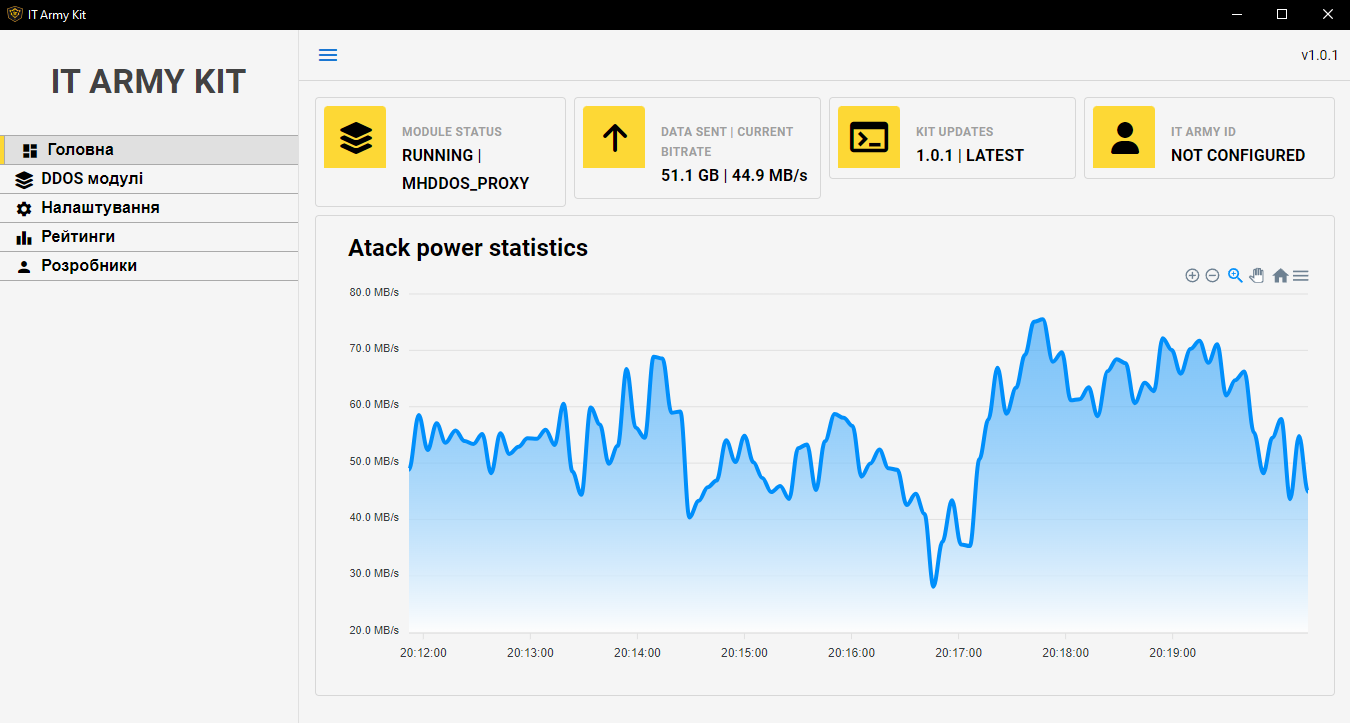Expand the DDOS модулі section
Screen dimensions: 1350x723
tap(95, 178)
